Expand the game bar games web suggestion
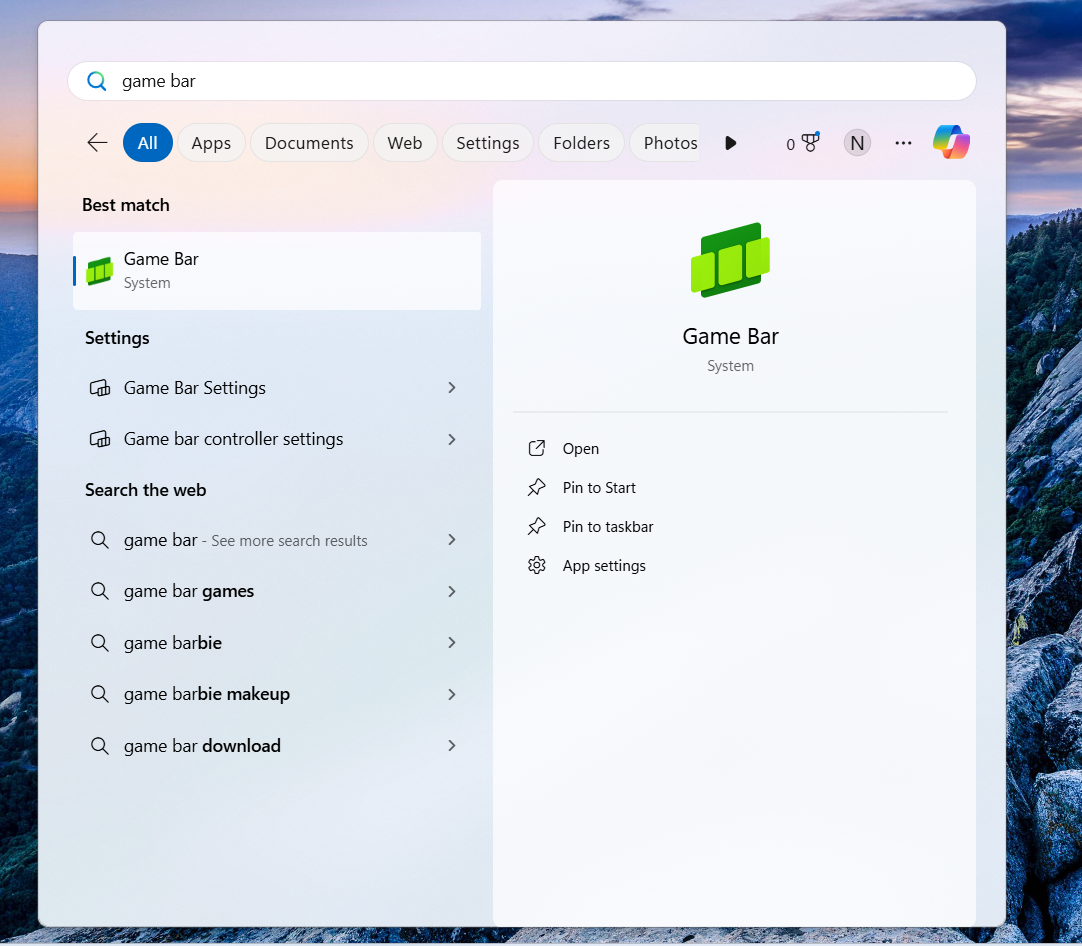Image resolution: width=1082 pixels, height=946 pixels. pos(452,592)
